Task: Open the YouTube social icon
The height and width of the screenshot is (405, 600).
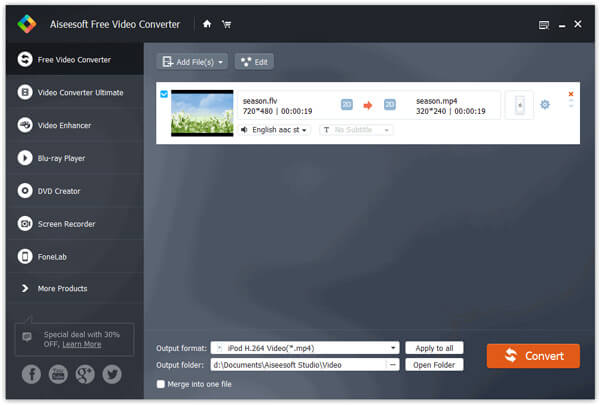Action: [58, 374]
